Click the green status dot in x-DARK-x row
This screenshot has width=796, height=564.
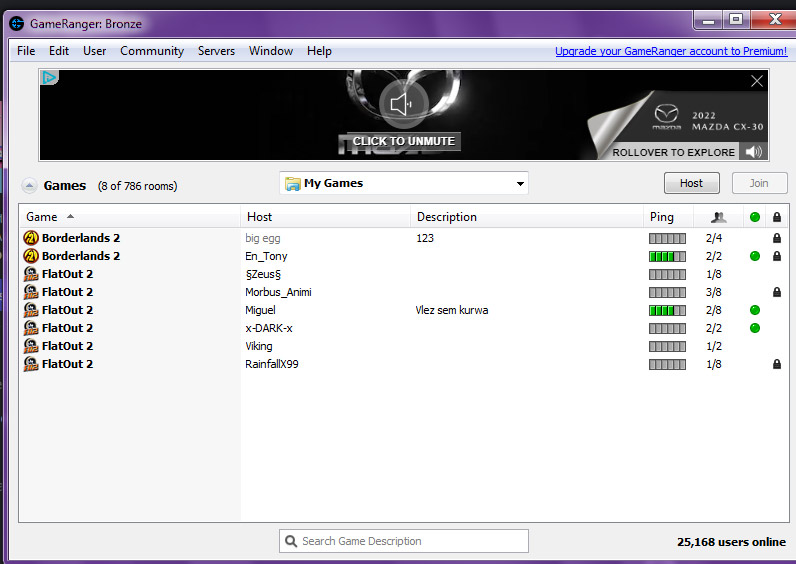click(x=755, y=328)
